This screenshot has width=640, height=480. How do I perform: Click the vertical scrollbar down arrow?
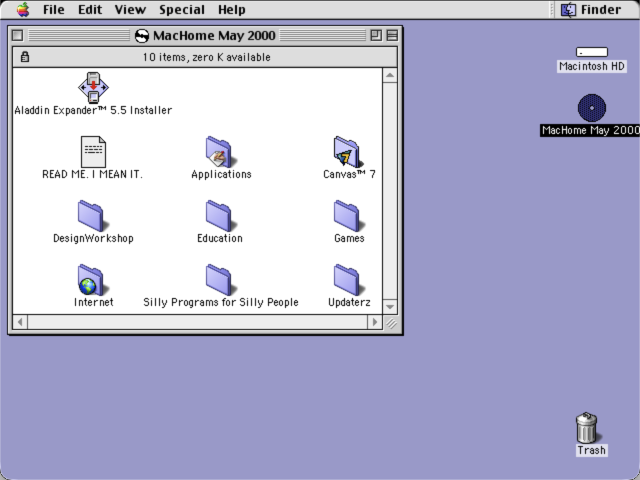(x=390, y=307)
